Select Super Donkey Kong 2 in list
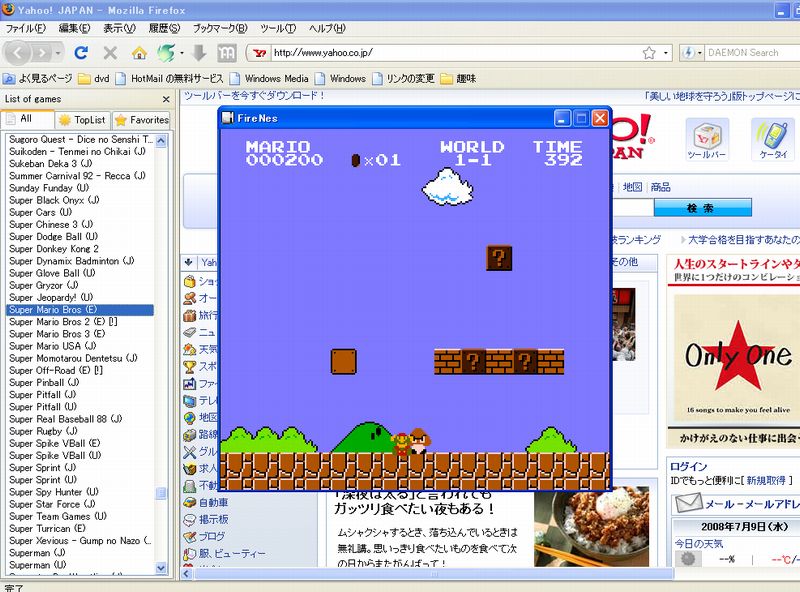This screenshot has height=592, width=800. (x=54, y=249)
